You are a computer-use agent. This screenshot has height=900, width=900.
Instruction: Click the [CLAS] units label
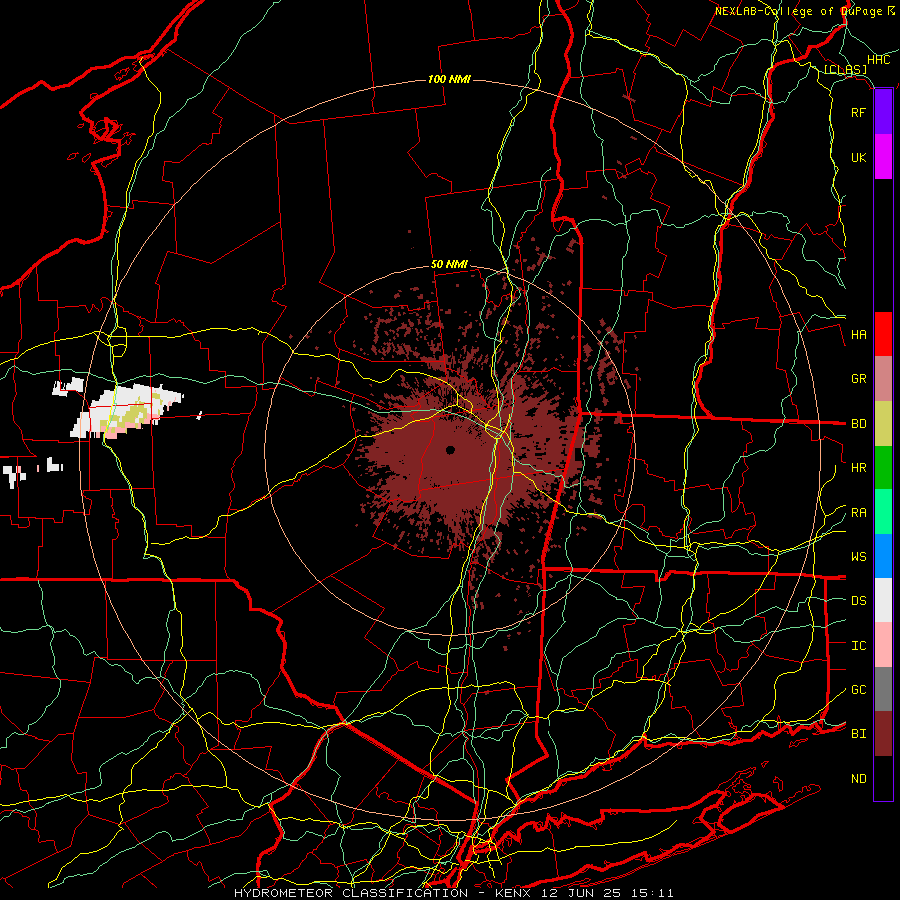click(x=845, y=69)
